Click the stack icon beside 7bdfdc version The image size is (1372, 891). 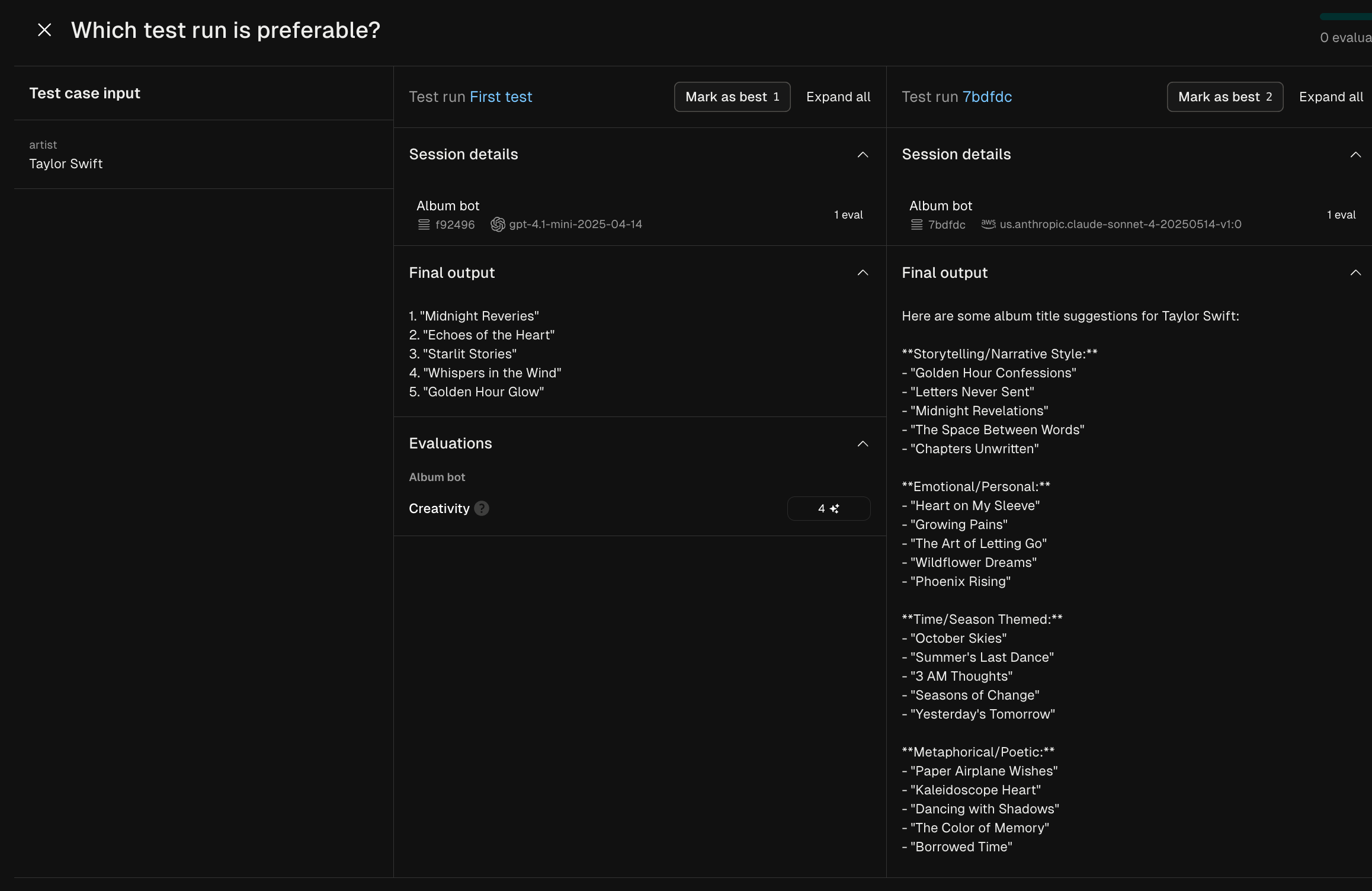click(x=916, y=225)
